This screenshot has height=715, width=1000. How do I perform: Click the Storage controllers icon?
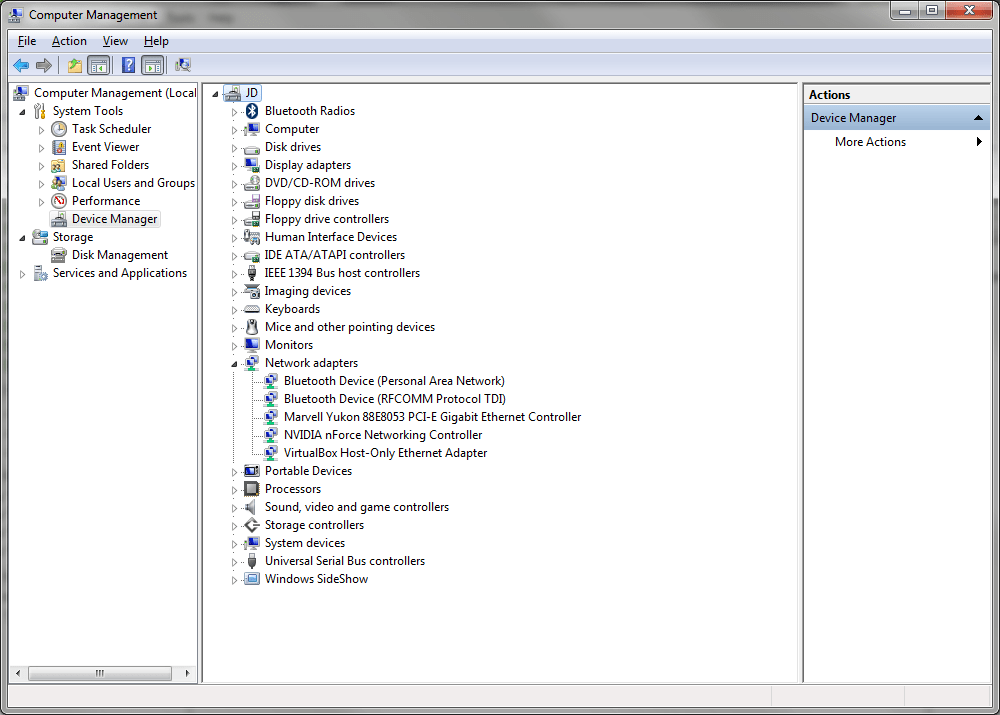pos(252,525)
